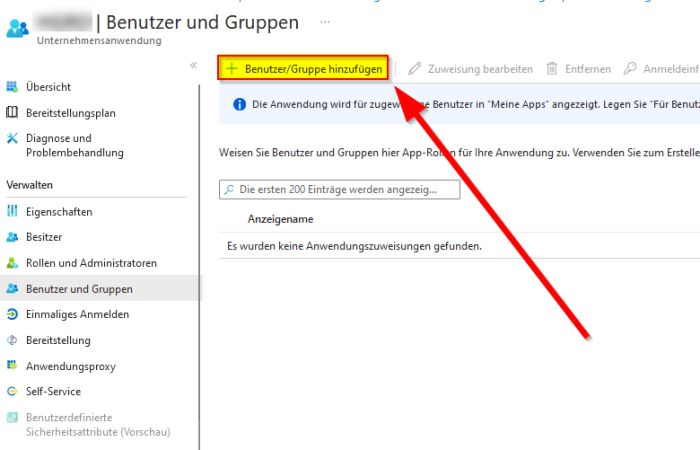Click the enterprise application header icon
The height and width of the screenshot is (450, 700).
17,28
